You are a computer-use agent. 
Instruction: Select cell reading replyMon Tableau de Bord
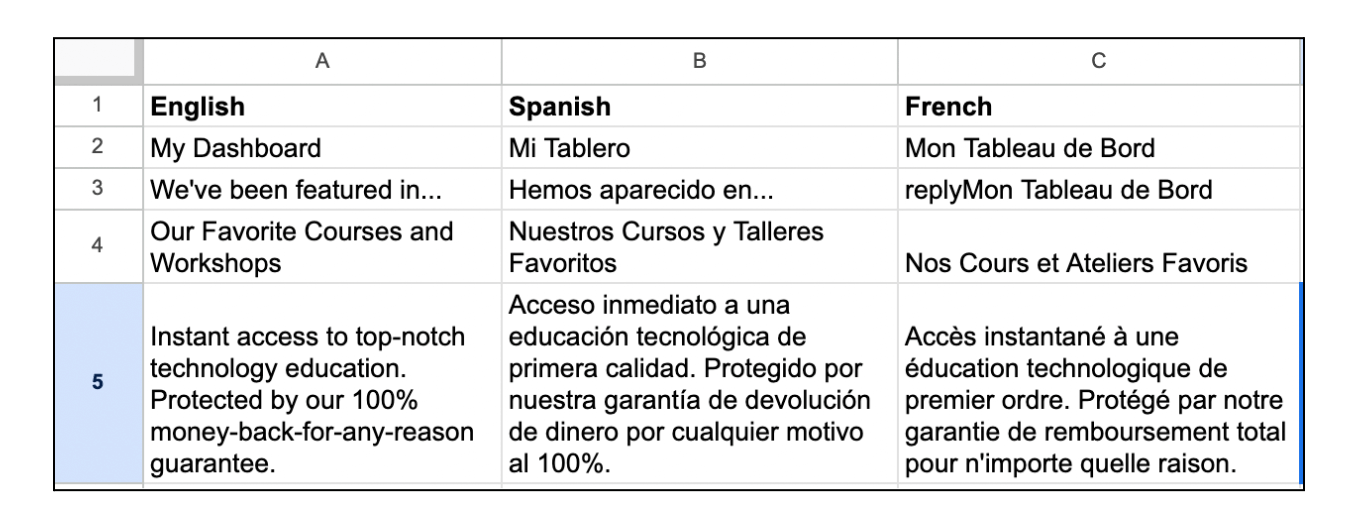click(1098, 190)
